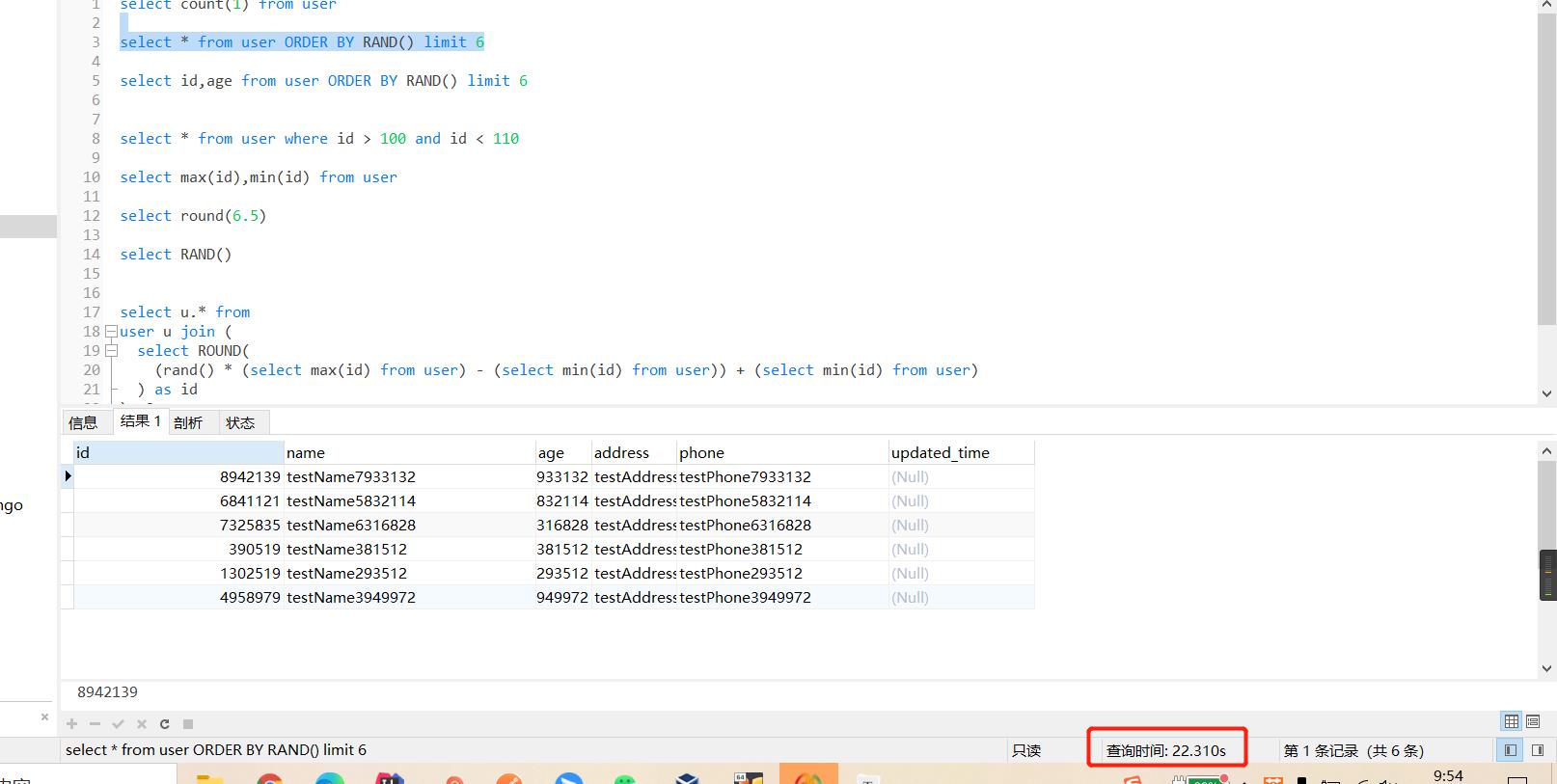Select cell testName5832114
The height and width of the screenshot is (784, 1557).
pos(409,500)
